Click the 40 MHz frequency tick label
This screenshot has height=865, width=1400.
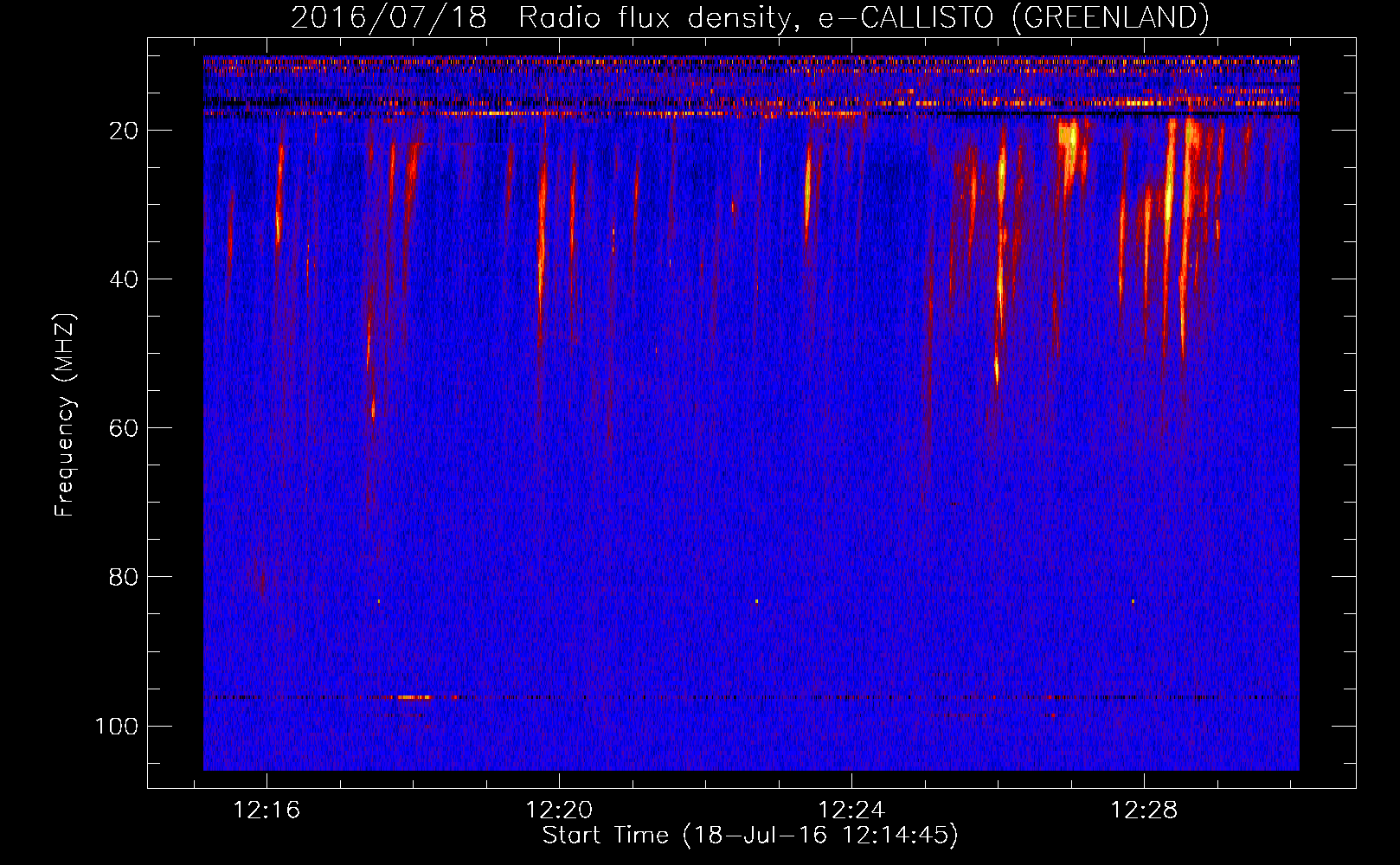pyautogui.click(x=124, y=279)
